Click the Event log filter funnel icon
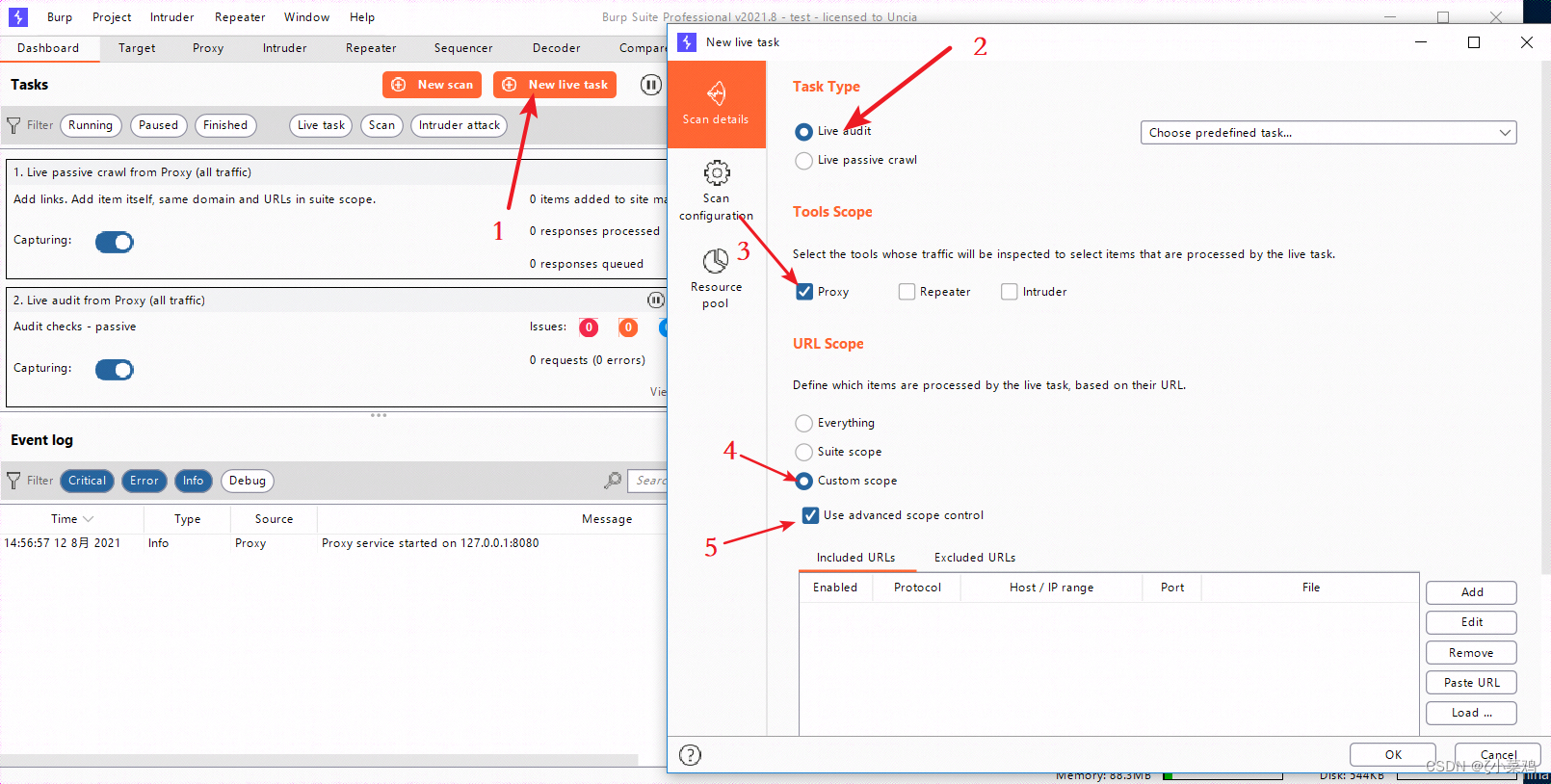1551x784 pixels. (x=13, y=481)
